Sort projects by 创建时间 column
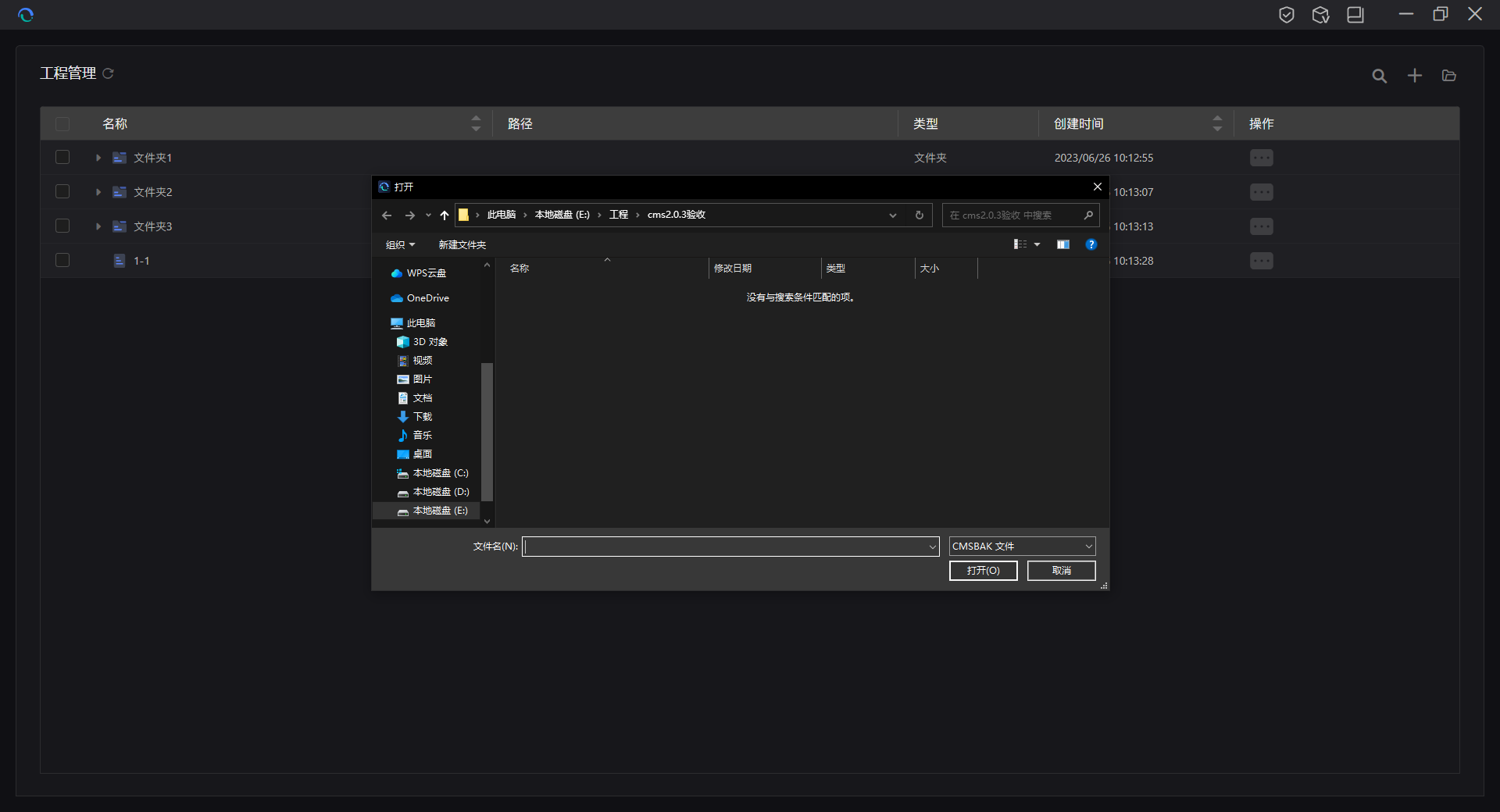Viewport: 1500px width, 812px height. 1217,124
